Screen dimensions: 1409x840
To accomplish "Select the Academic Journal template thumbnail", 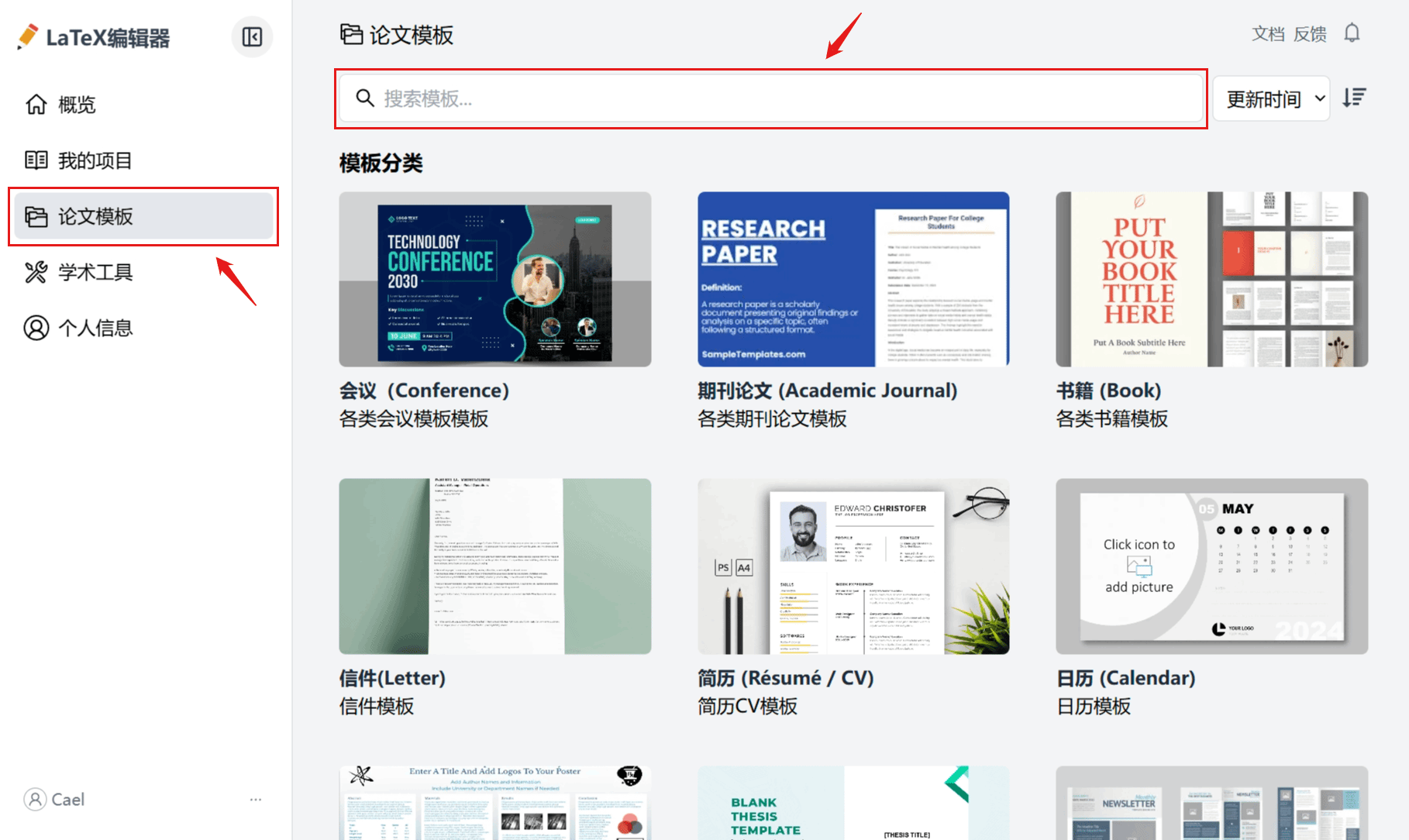I will [x=853, y=279].
